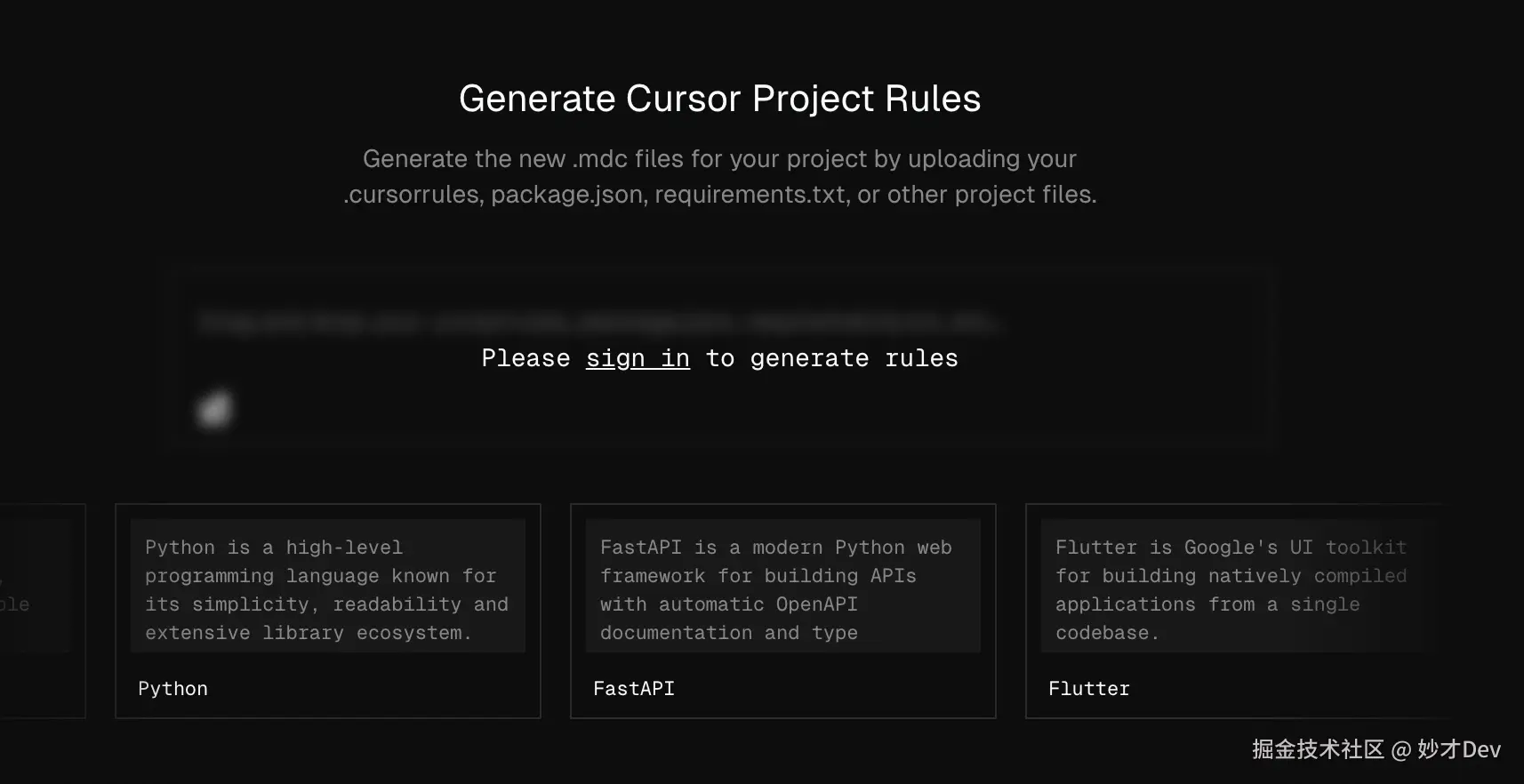The image size is (1524, 784).
Task: Select the "Flutter" card title label
Action: pyautogui.click(x=1089, y=689)
